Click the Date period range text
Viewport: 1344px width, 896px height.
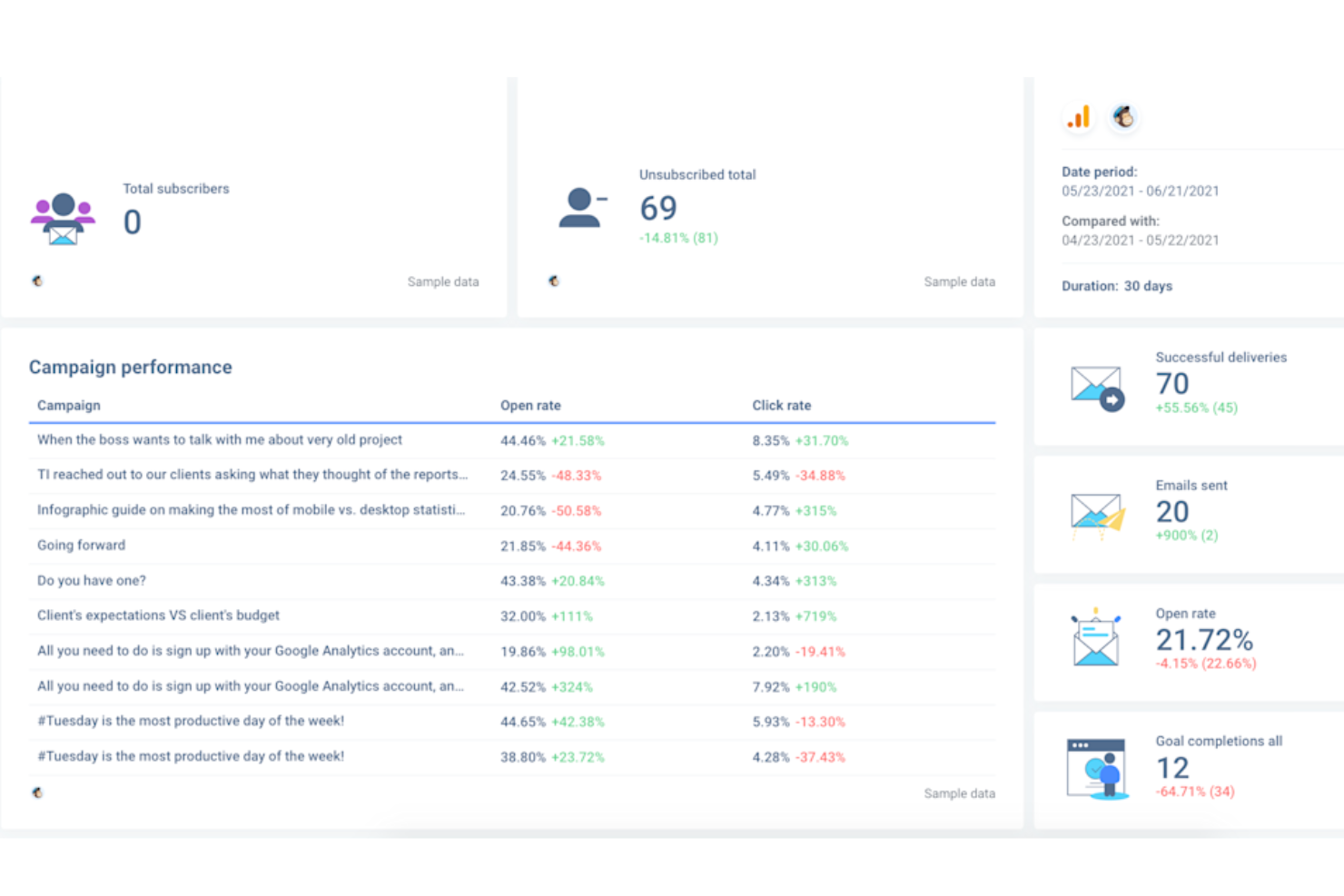[1141, 191]
